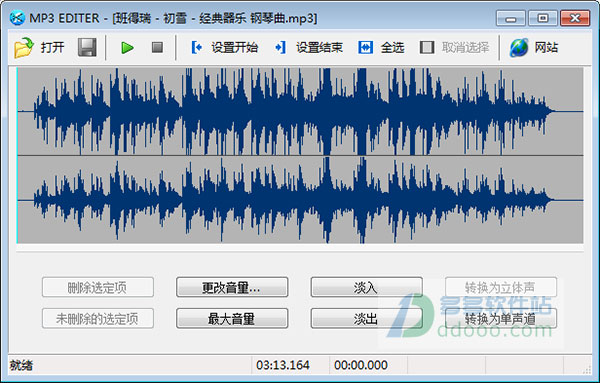Click the 设置结束 set-end marker icon
Screen dimensions: 600x383
pyautogui.click(x=280, y=47)
